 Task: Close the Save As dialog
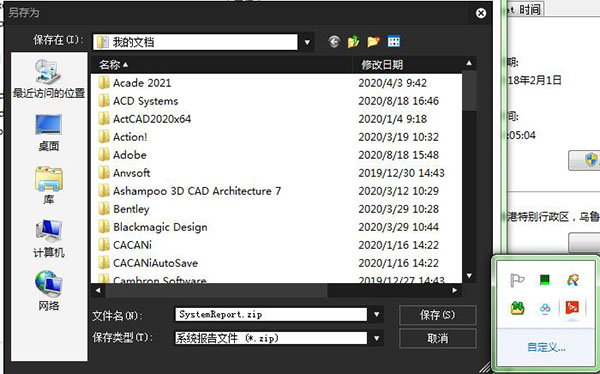pyautogui.click(x=481, y=13)
